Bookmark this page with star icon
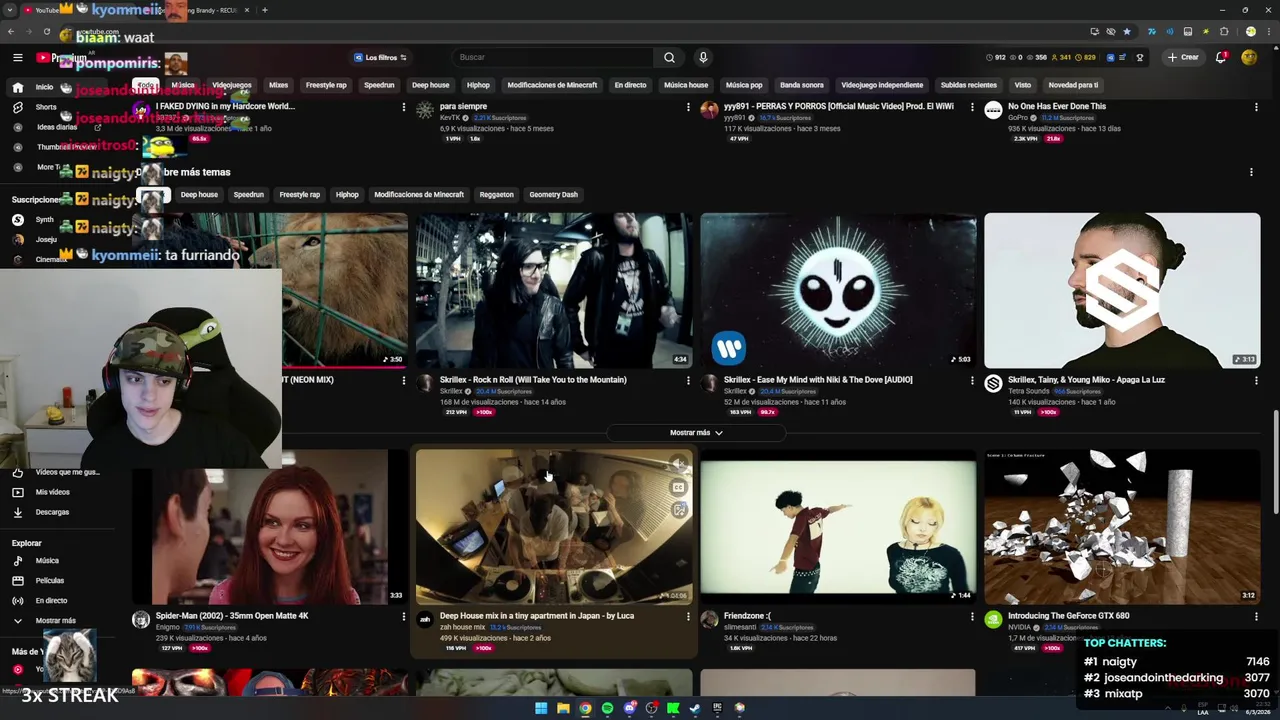Viewport: 1280px width, 720px height. pyautogui.click(x=1127, y=31)
